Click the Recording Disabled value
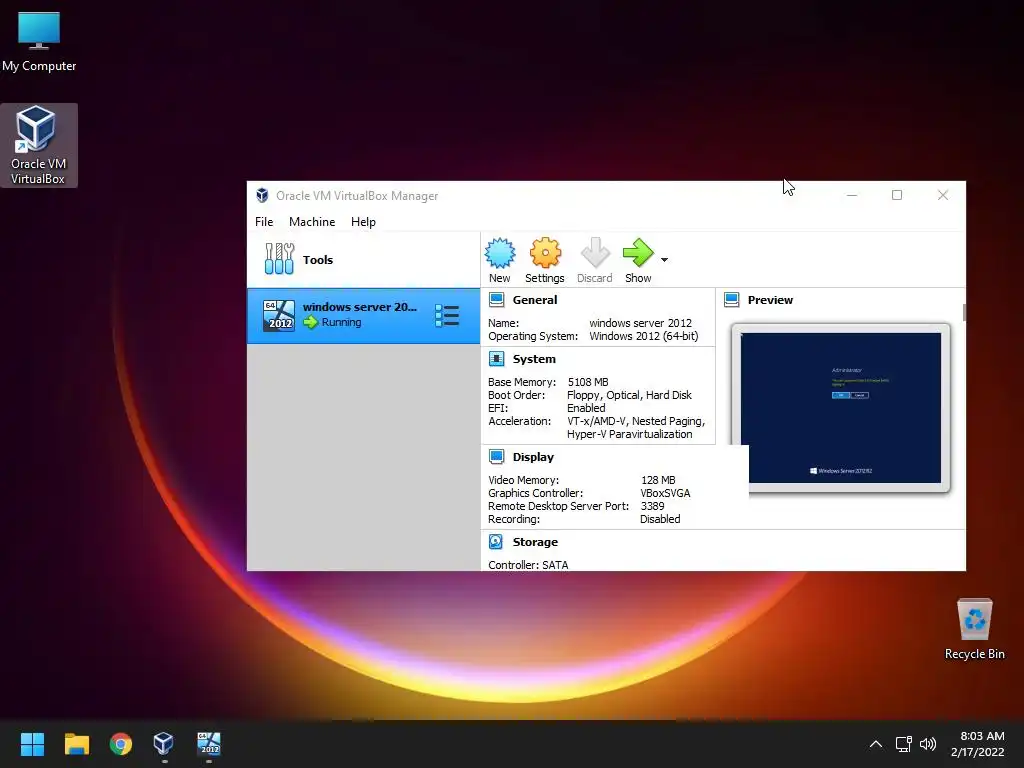Screen dimensions: 1024x768 [x=660, y=519]
